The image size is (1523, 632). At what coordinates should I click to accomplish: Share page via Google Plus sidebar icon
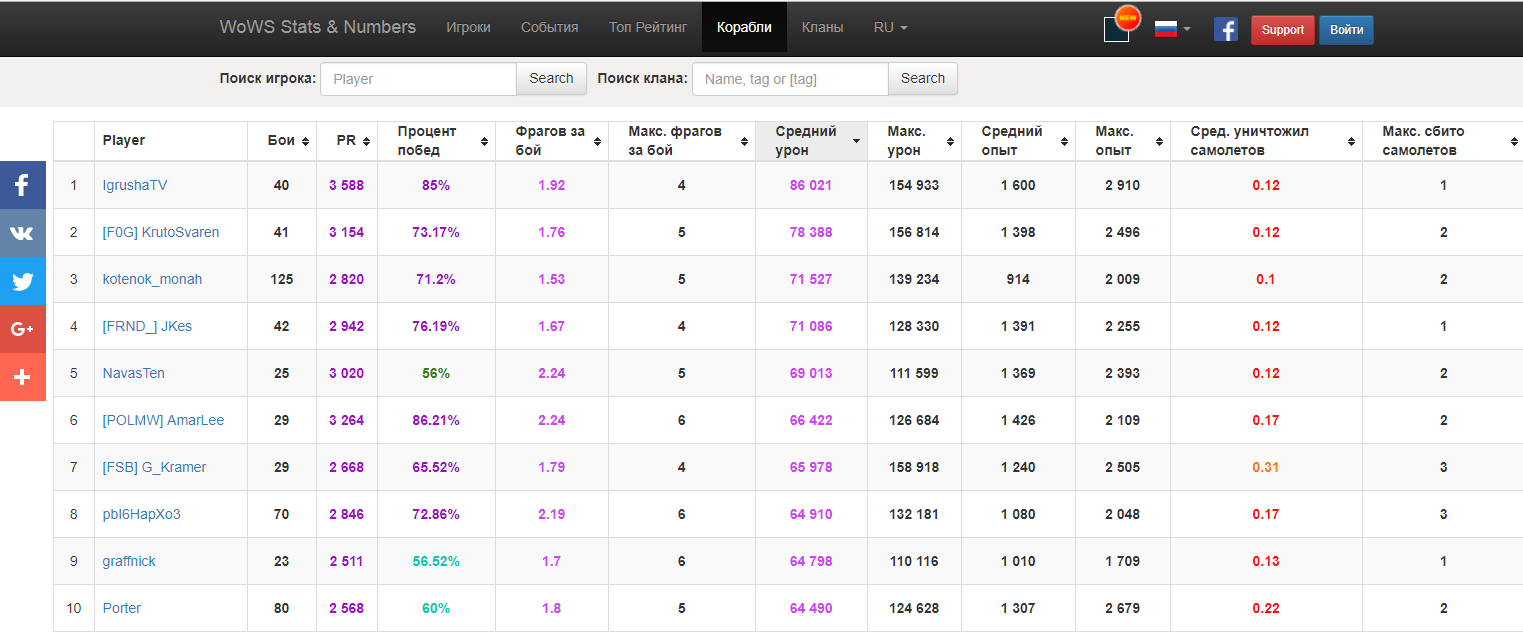coord(22,329)
